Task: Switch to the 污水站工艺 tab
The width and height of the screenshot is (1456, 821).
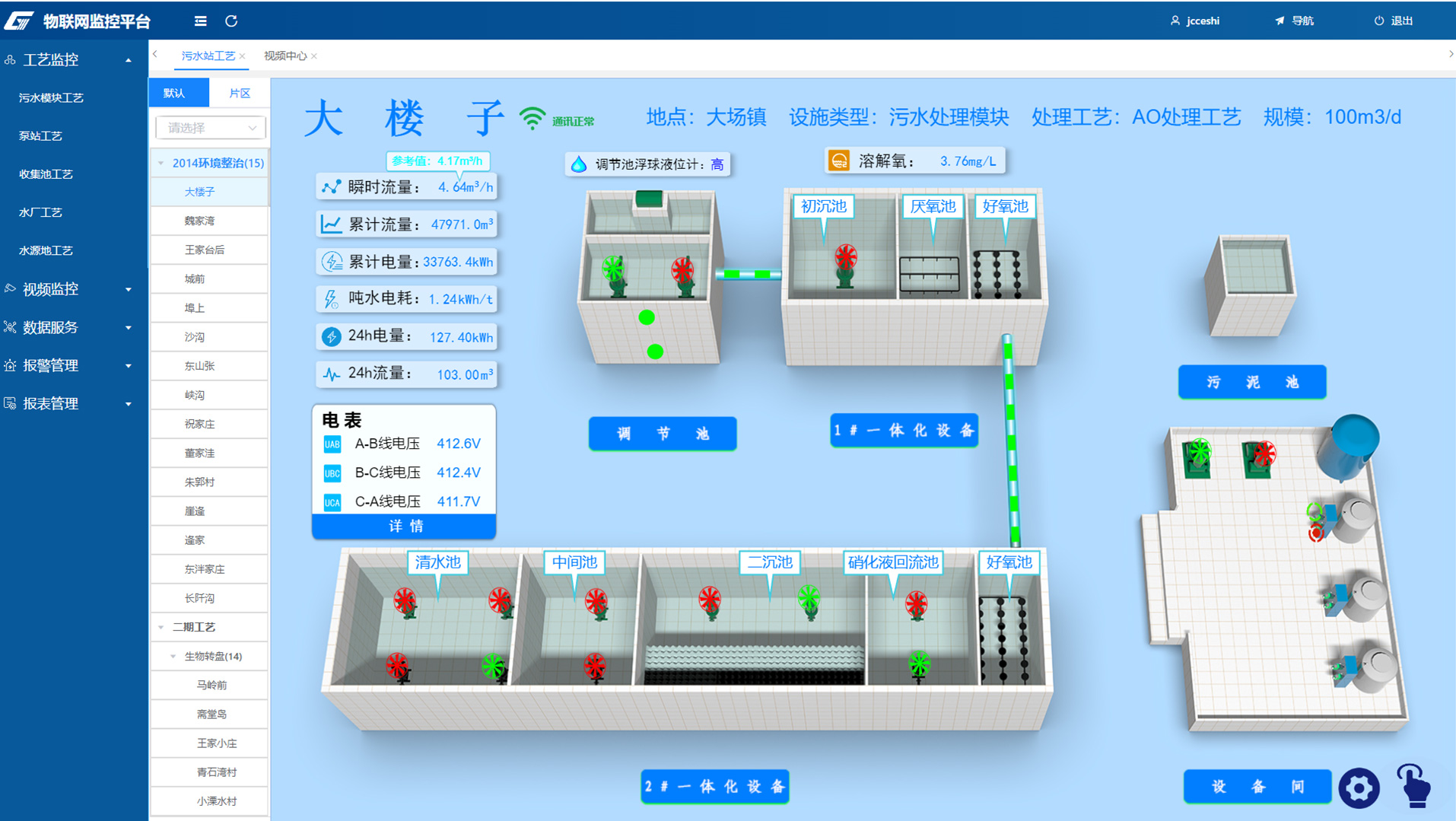Action: (x=208, y=56)
